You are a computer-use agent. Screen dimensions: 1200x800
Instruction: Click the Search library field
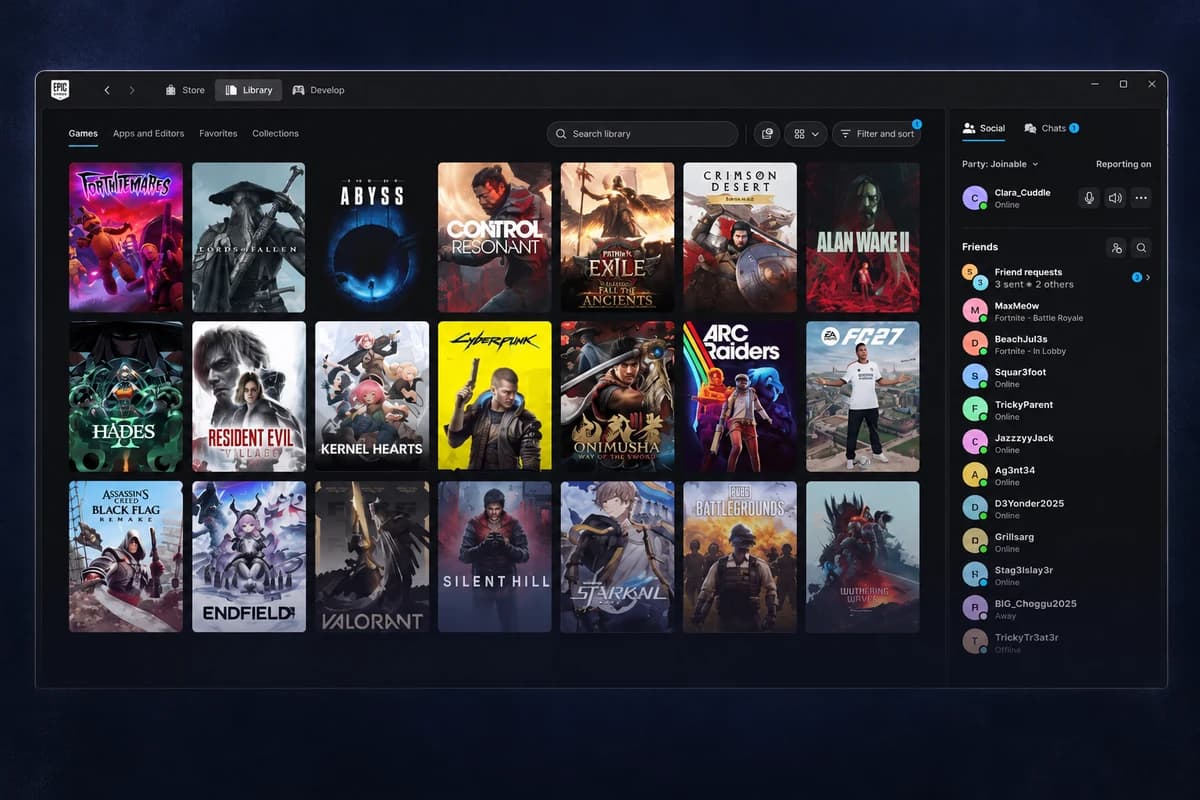point(642,133)
